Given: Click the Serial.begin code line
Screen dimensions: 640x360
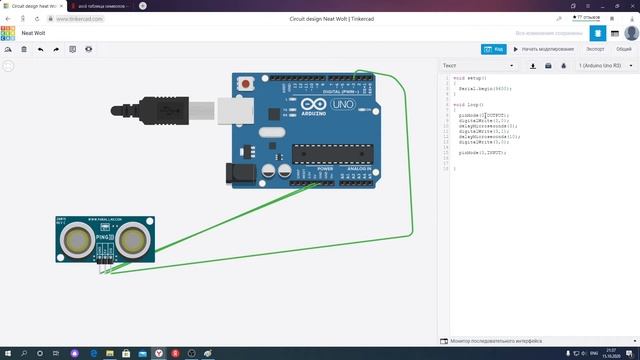Looking at the screenshot, I should click(485, 89).
